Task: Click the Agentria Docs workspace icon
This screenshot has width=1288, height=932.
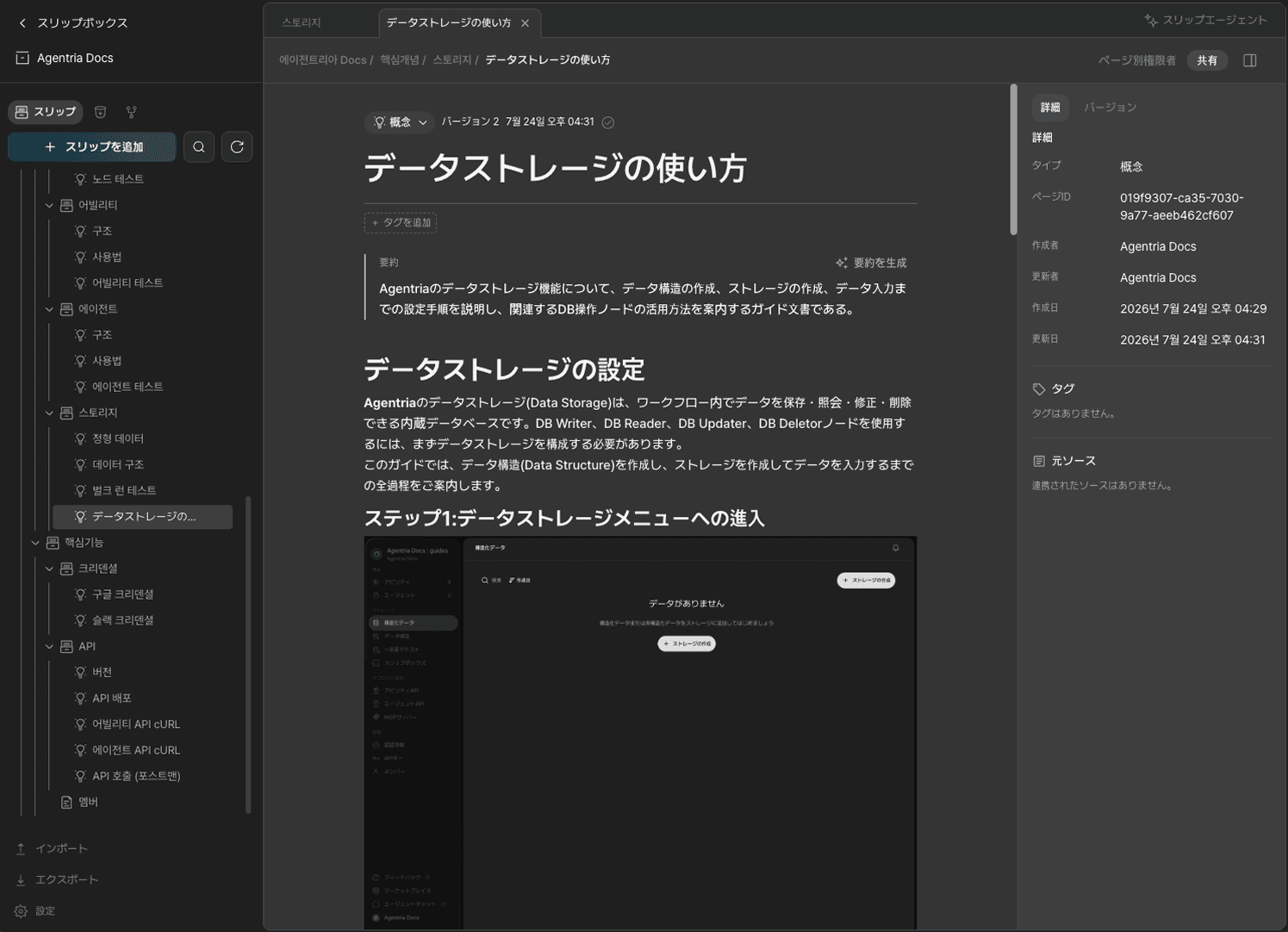Action: 22,58
